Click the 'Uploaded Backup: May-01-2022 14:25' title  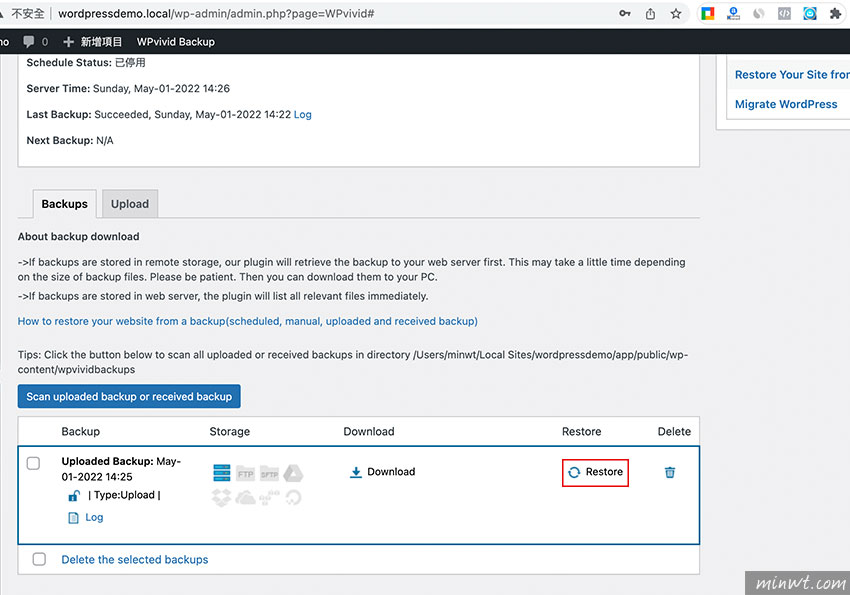(x=121, y=469)
